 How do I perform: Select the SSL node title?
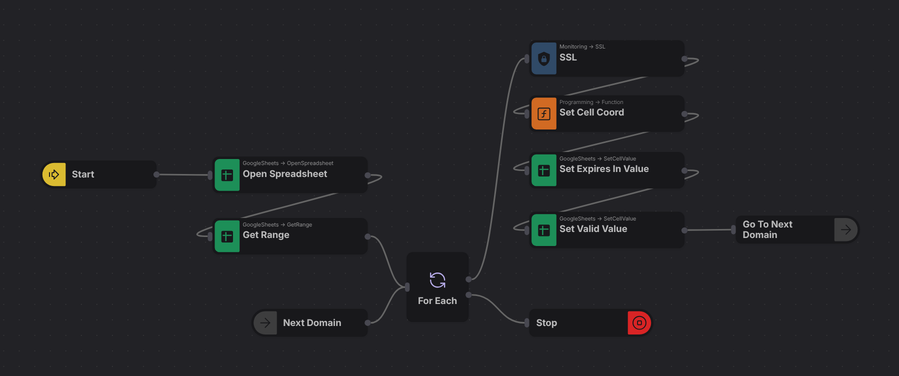click(568, 57)
